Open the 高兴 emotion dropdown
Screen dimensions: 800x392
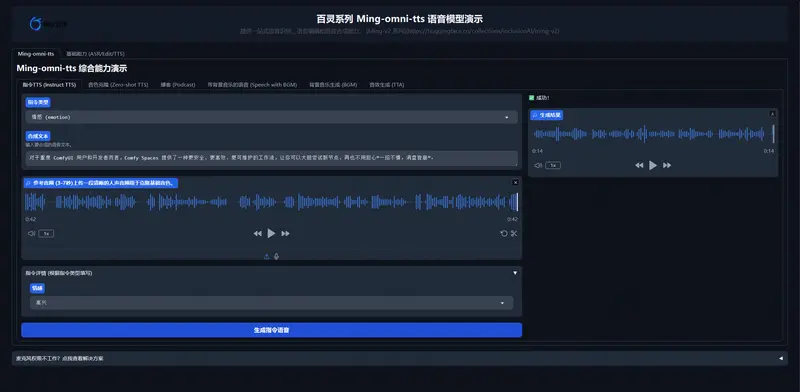(x=271, y=303)
